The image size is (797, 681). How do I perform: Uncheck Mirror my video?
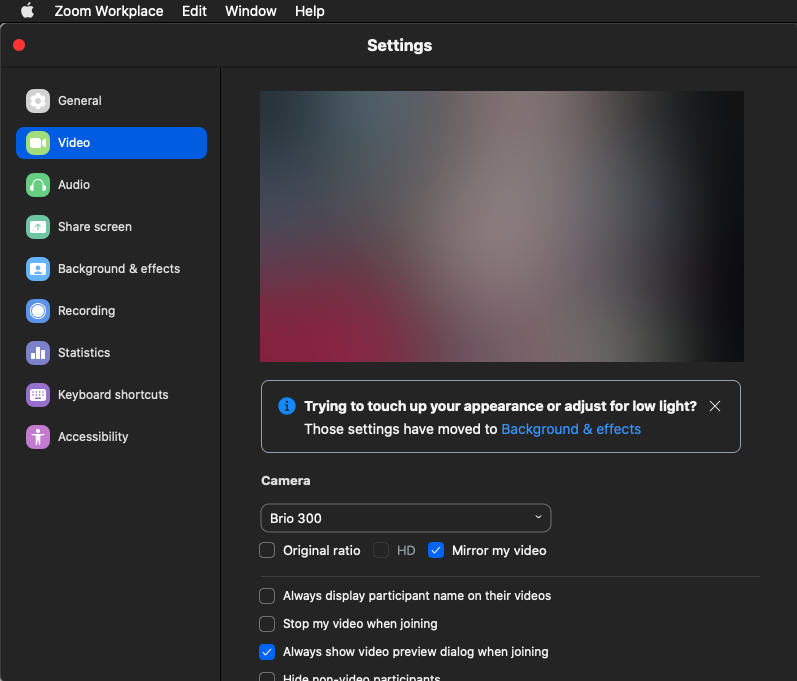coord(436,550)
